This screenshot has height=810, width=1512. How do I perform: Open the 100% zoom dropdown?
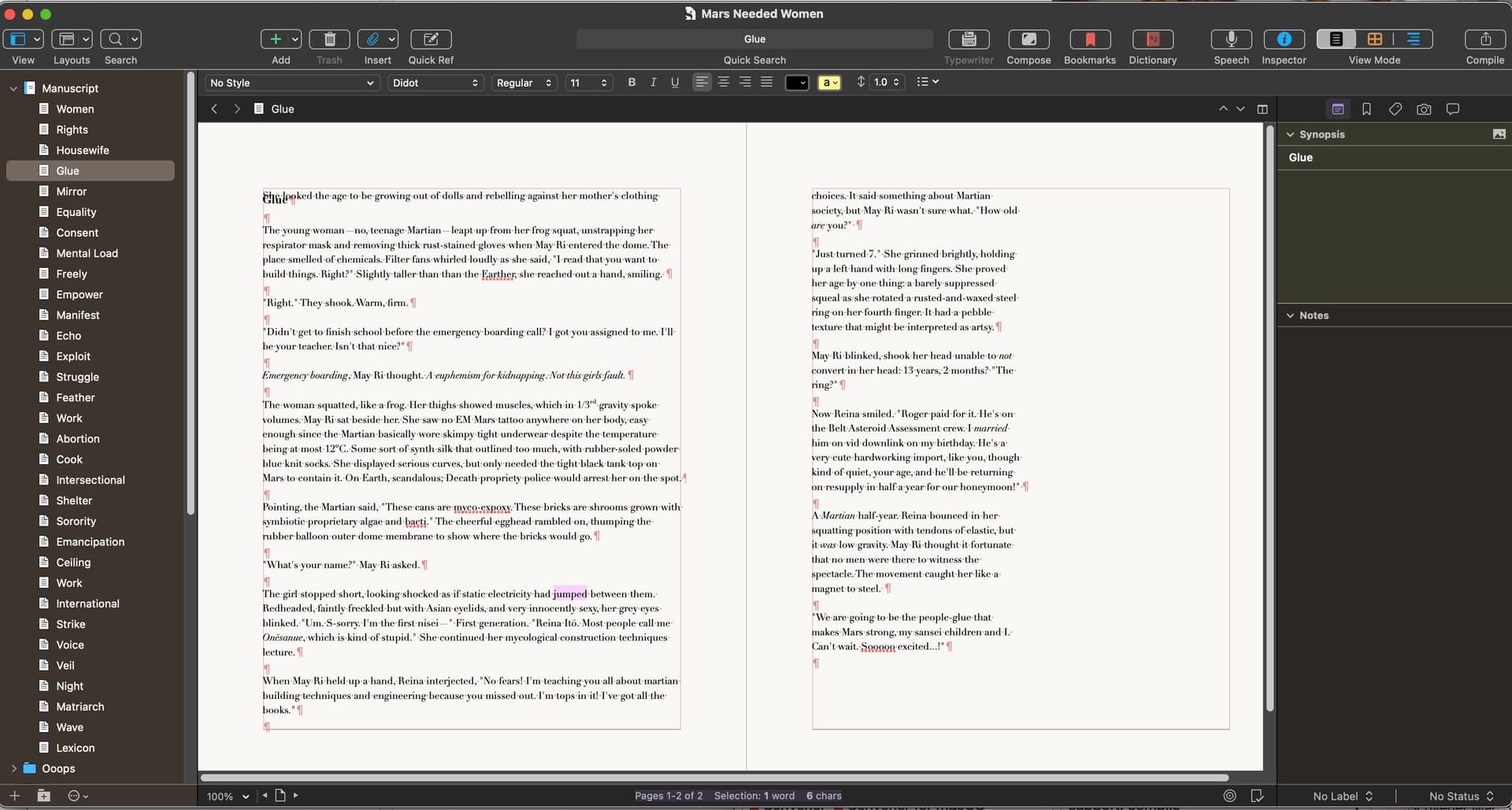click(x=228, y=797)
